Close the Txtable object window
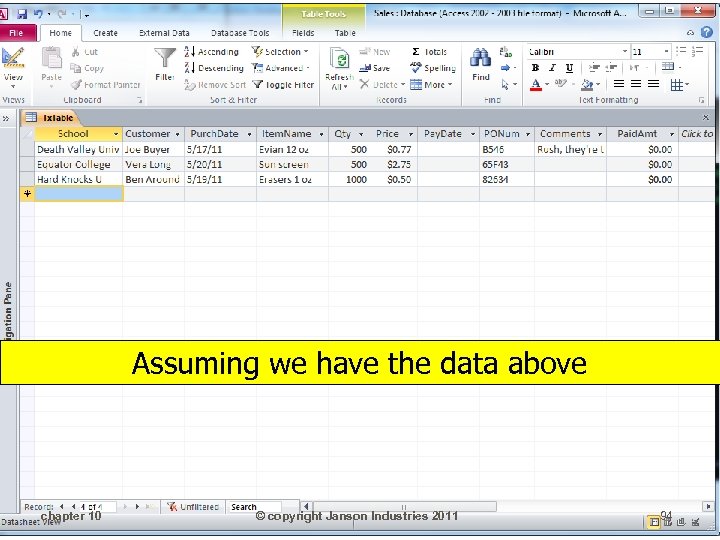 [x=706, y=118]
